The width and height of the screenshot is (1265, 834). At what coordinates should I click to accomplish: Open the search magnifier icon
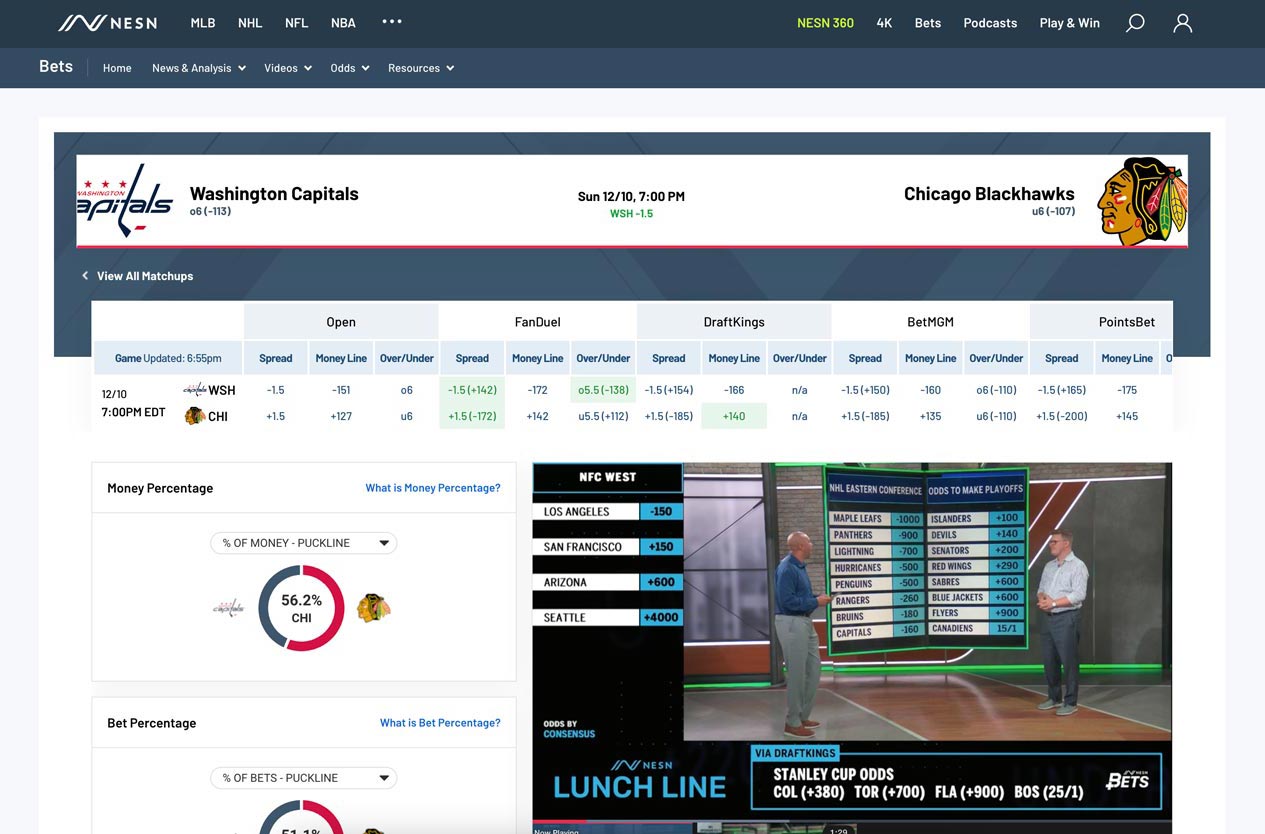click(1135, 23)
